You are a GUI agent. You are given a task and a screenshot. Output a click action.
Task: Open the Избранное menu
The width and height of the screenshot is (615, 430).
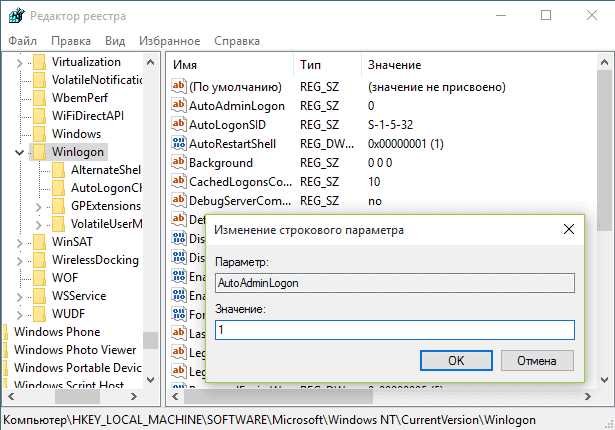170,41
